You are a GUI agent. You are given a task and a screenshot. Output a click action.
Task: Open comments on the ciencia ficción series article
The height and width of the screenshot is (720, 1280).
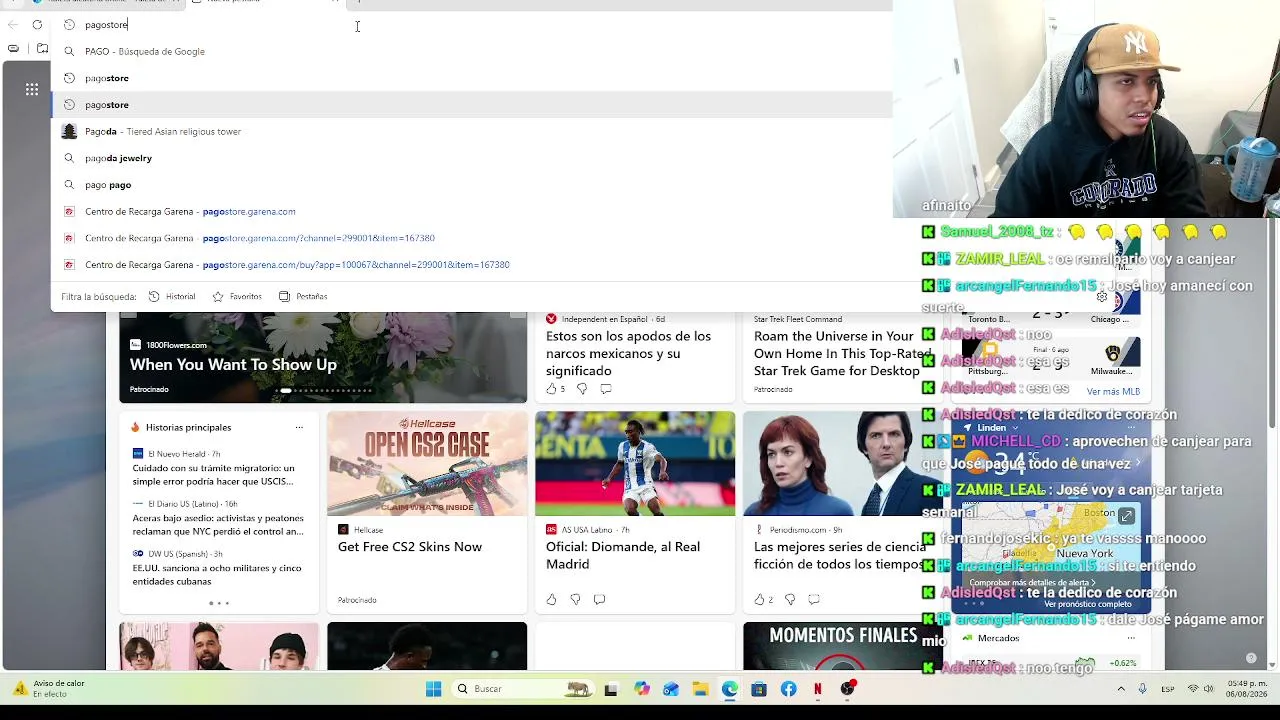814,599
